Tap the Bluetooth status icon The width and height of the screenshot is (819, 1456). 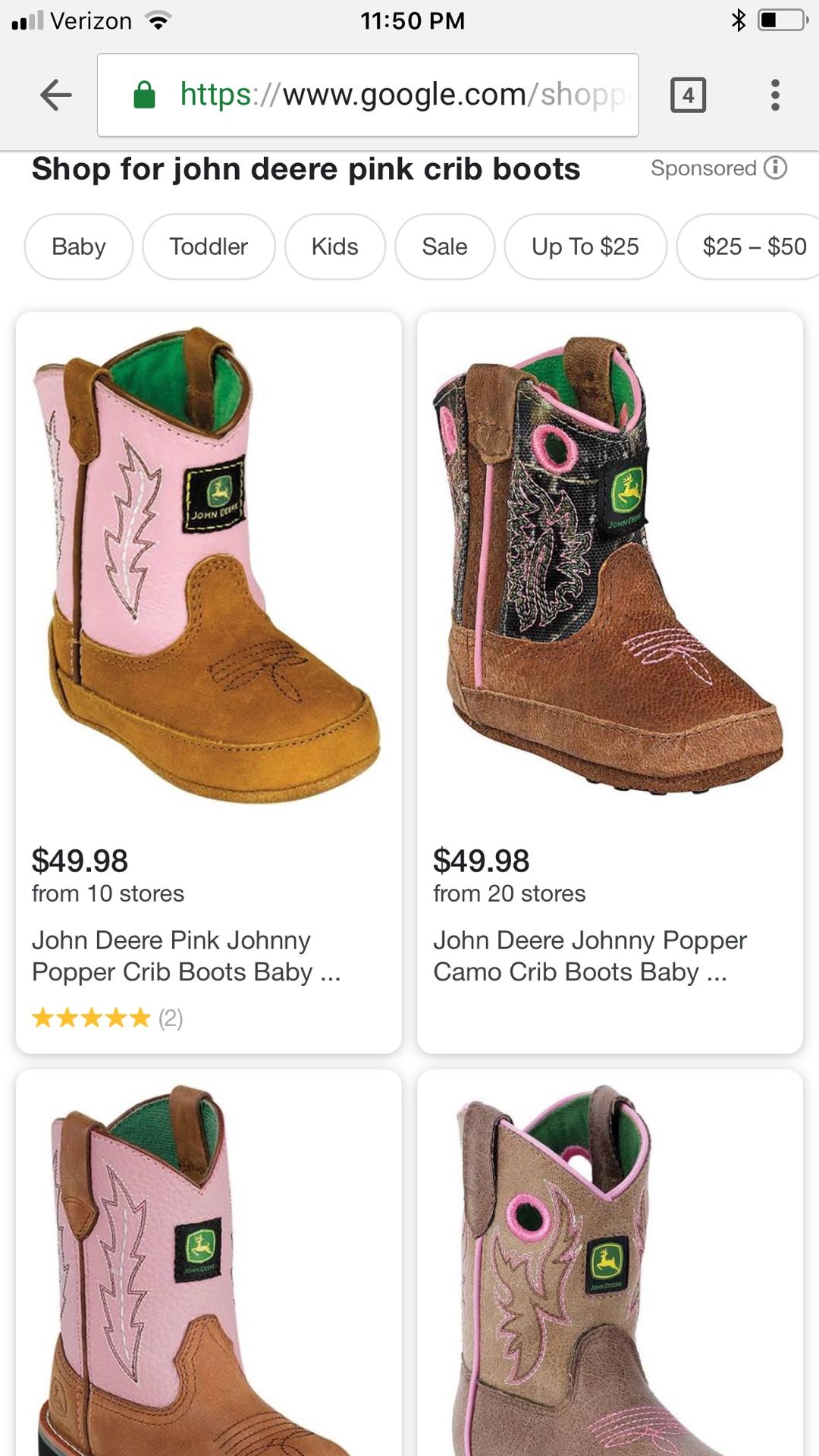click(x=738, y=20)
